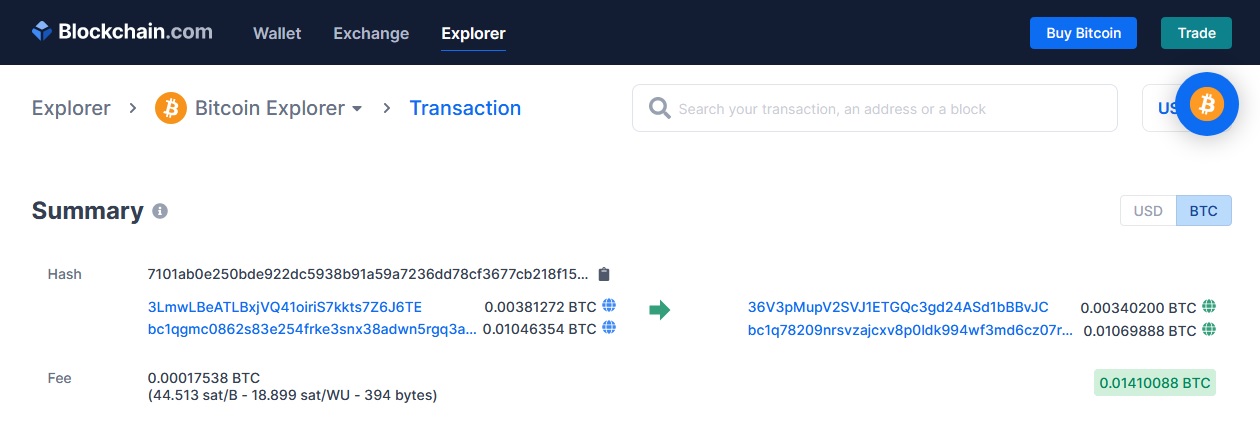Click the floating orange Bitcoin circle icon
1260x424 pixels.
click(x=1207, y=104)
